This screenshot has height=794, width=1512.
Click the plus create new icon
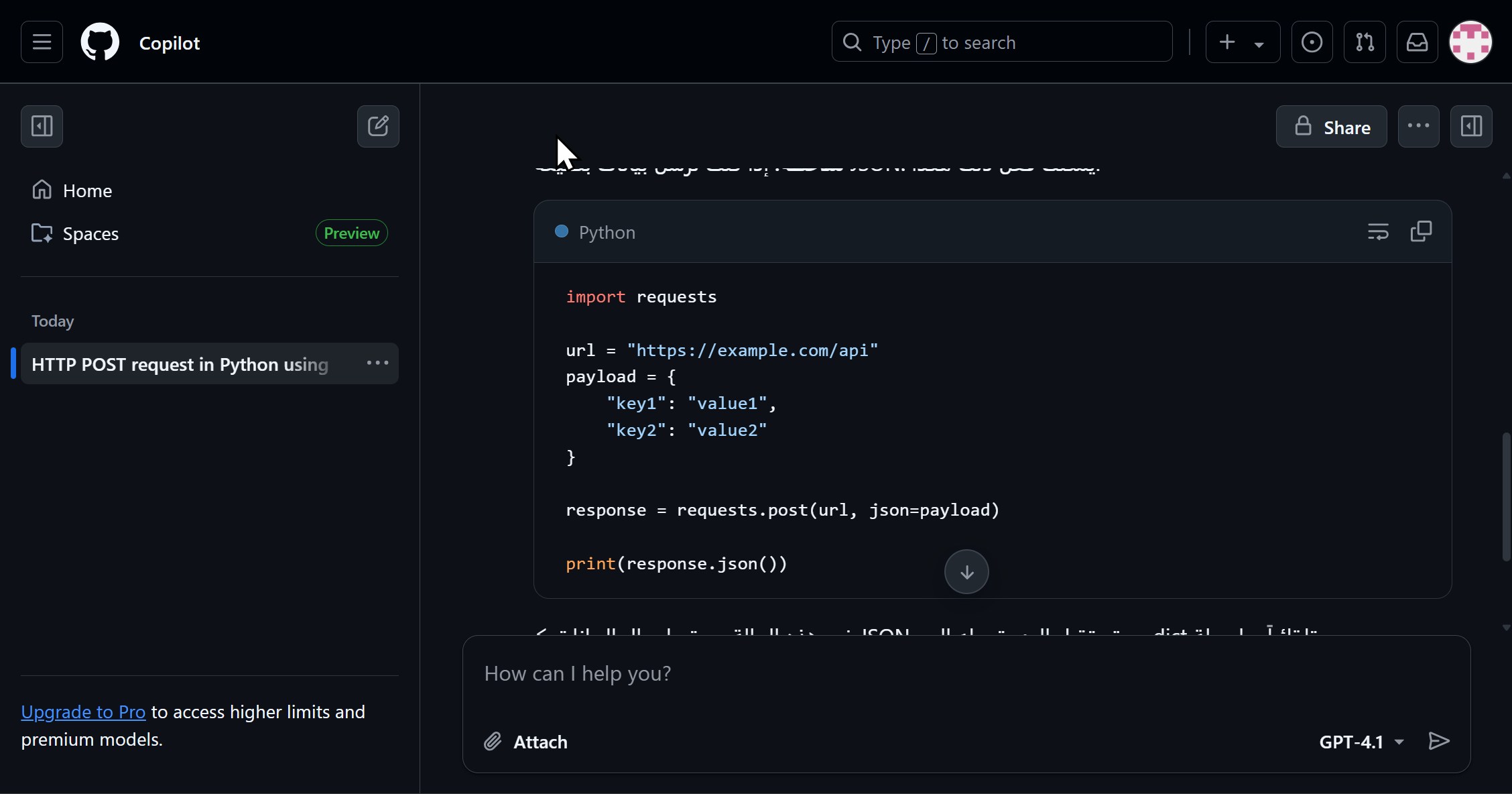(x=1227, y=42)
